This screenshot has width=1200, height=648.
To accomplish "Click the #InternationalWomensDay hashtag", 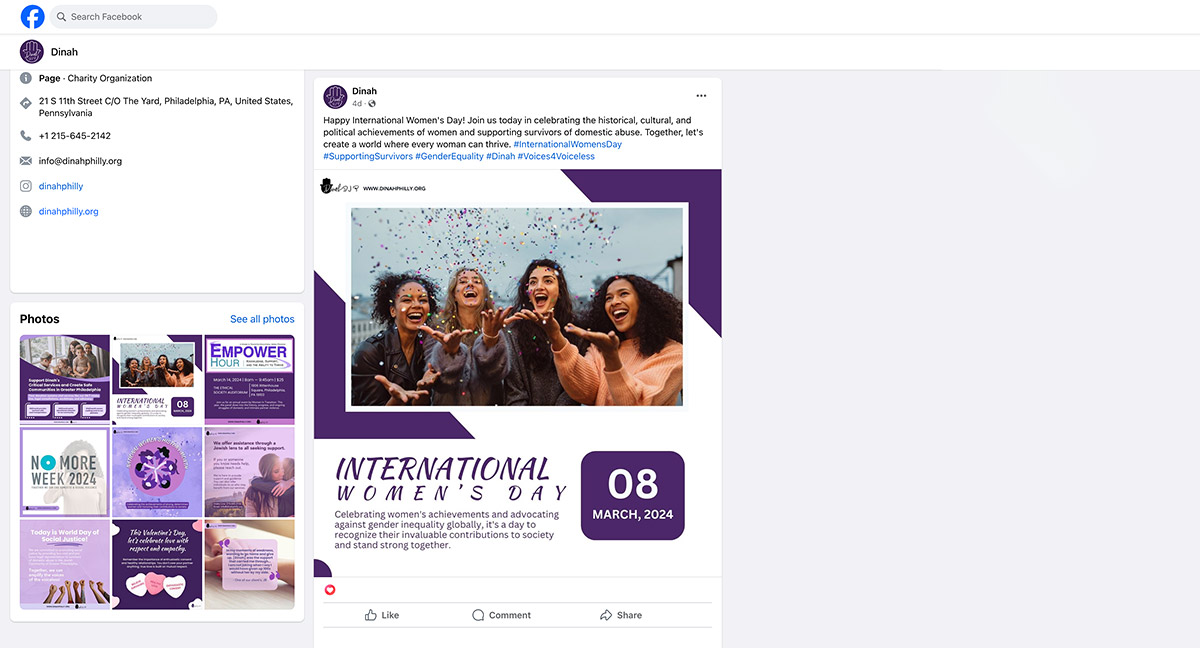I will click(567, 145).
